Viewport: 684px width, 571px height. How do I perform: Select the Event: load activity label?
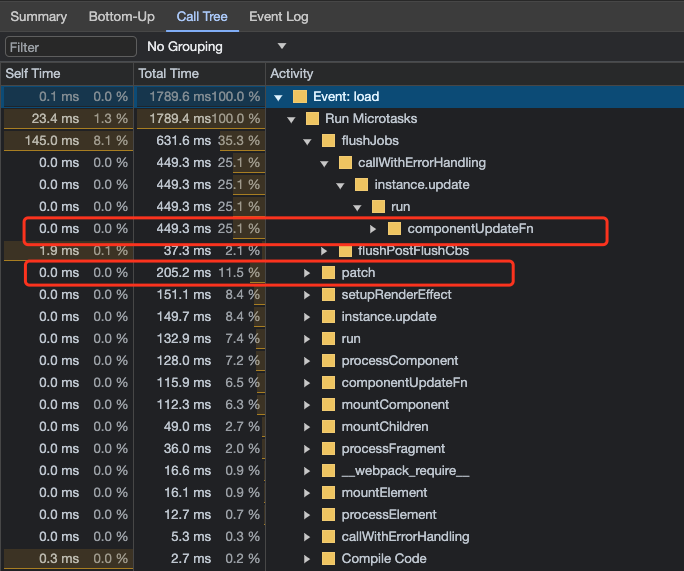[346, 96]
